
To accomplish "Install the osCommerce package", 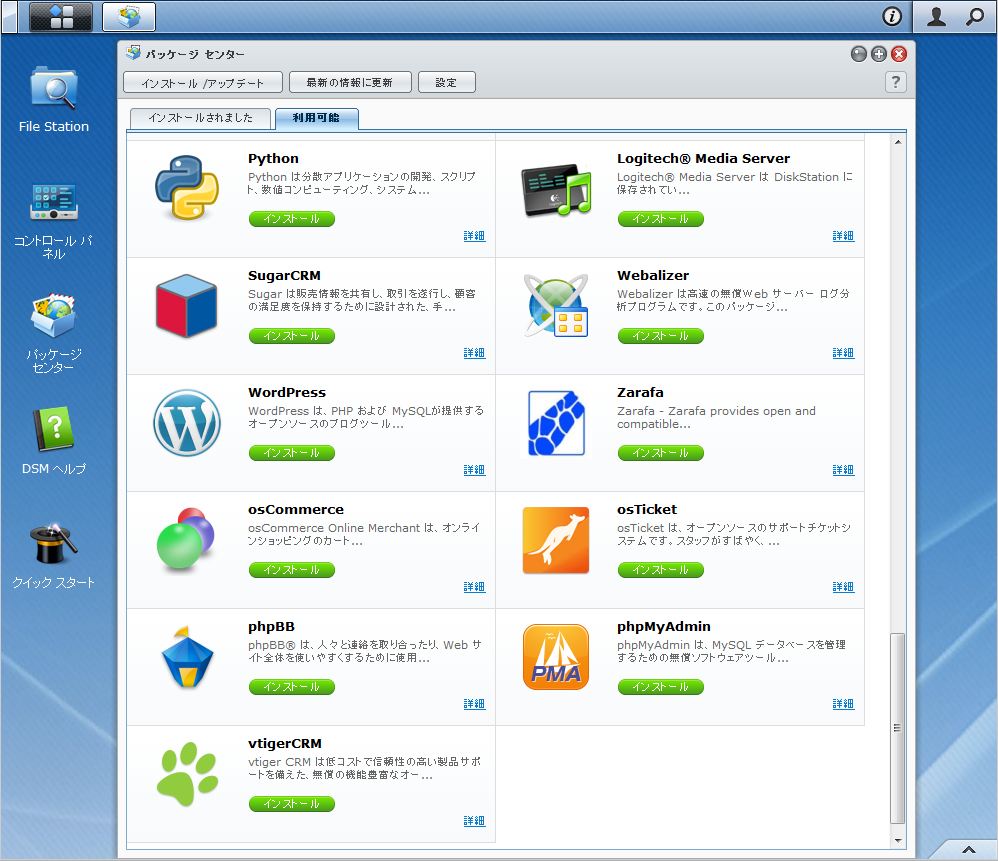I will pos(292,570).
